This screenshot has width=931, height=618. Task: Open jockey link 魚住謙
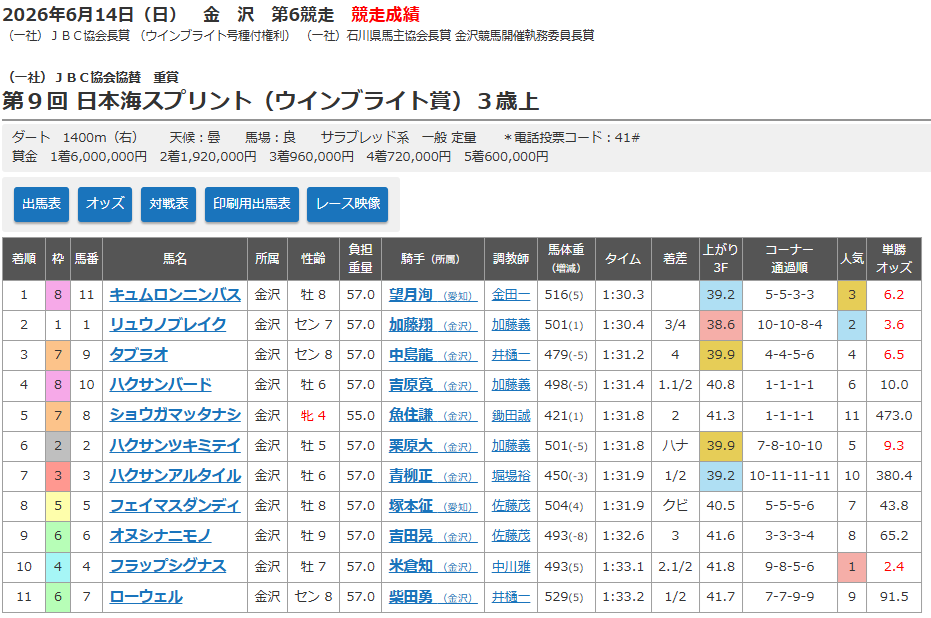click(433, 415)
